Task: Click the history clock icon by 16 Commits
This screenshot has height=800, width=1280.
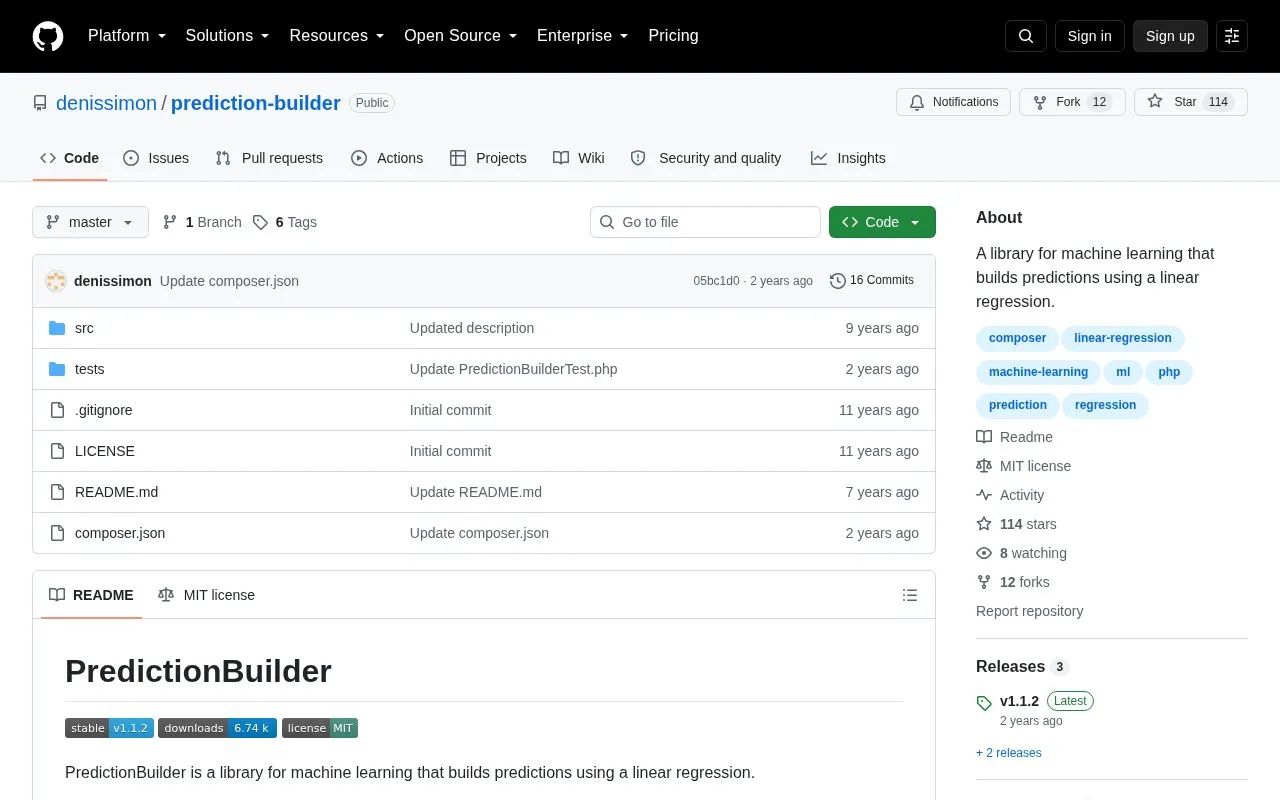Action: click(838, 281)
